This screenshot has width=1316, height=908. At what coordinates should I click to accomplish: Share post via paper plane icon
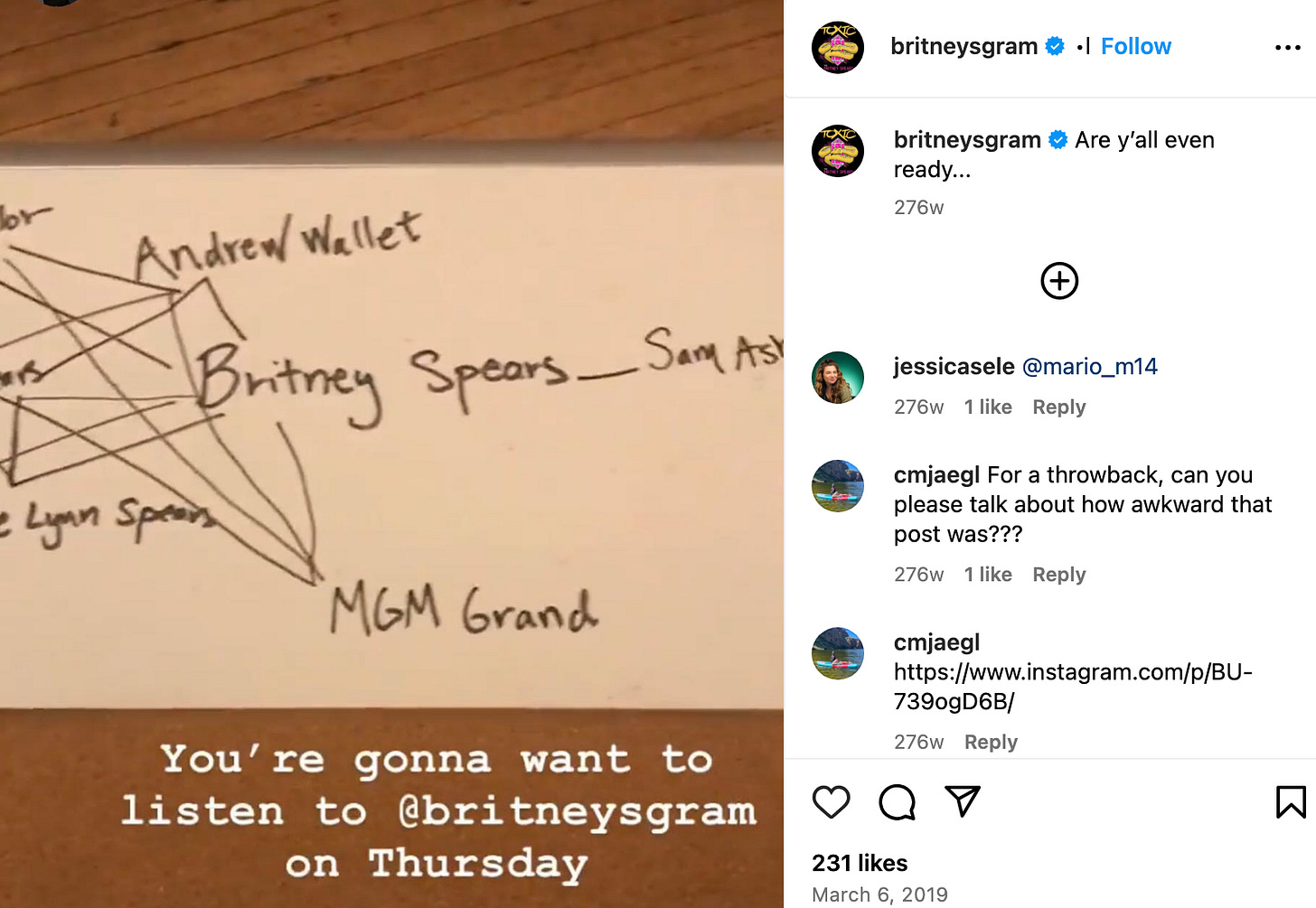[x=963, y=801]
